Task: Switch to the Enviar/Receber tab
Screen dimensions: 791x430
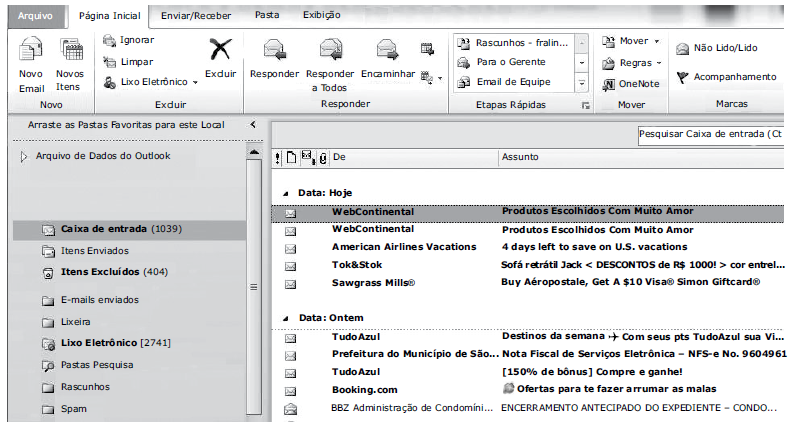Action: (x=194, y=15)
